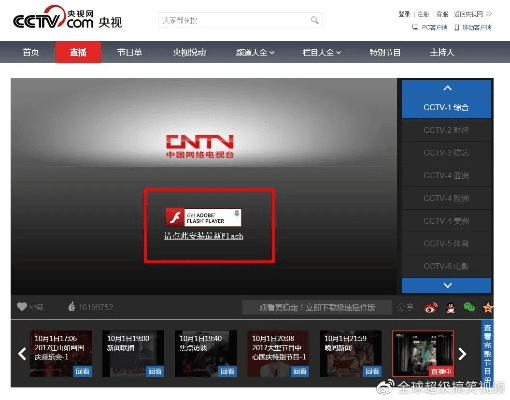This screenshot has width=510, height=400.
Task: Open the 主持人 nav tab
Action: [x=442, y=52]
